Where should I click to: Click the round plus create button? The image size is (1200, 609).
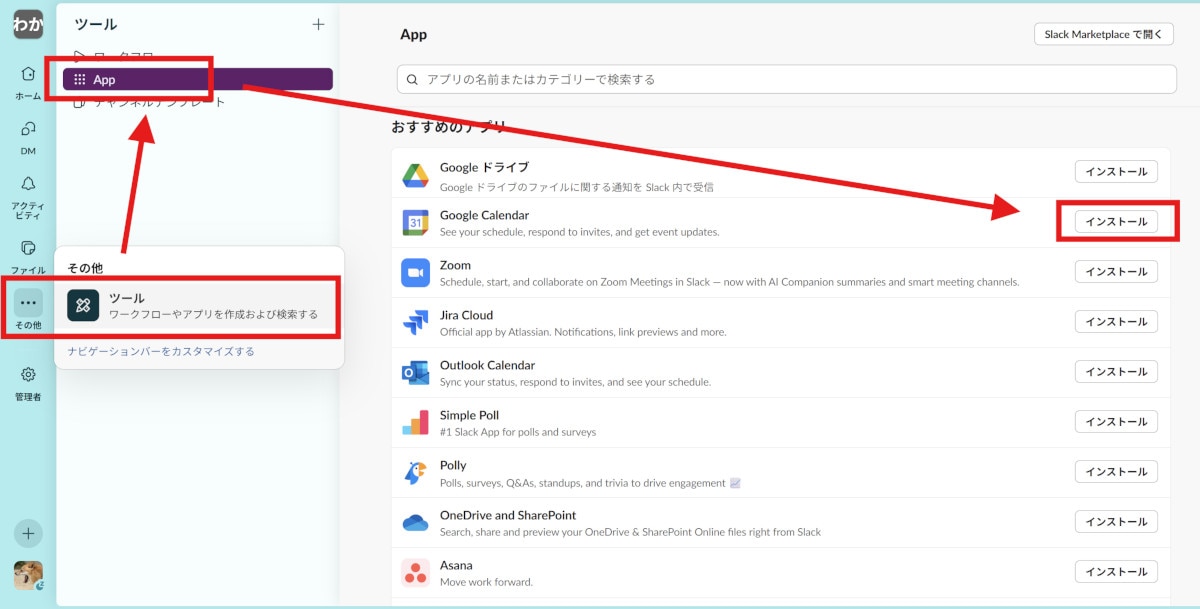28,533
